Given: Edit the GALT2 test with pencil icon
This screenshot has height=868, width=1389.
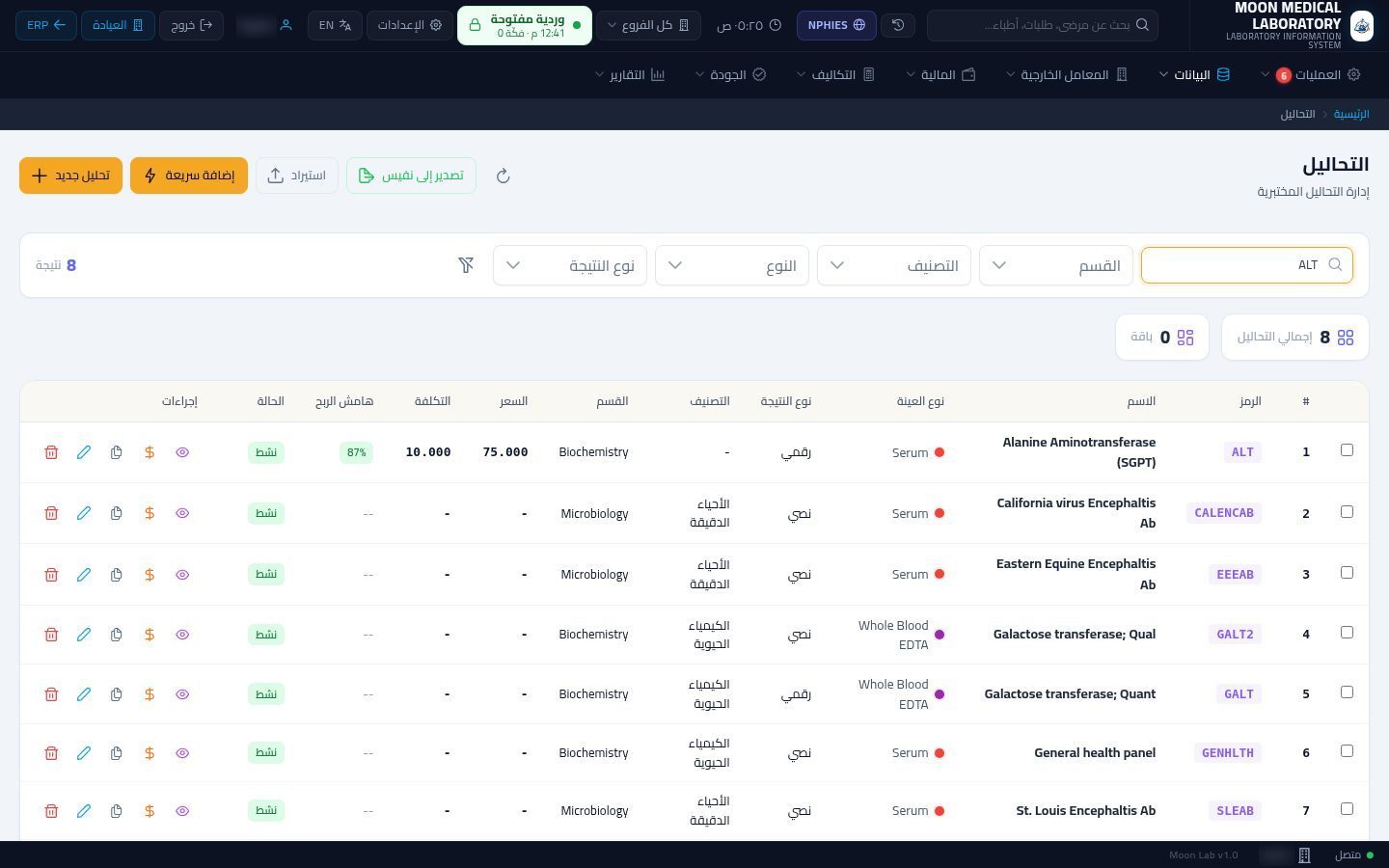Looking at the screenshot, I should point(84,635).
